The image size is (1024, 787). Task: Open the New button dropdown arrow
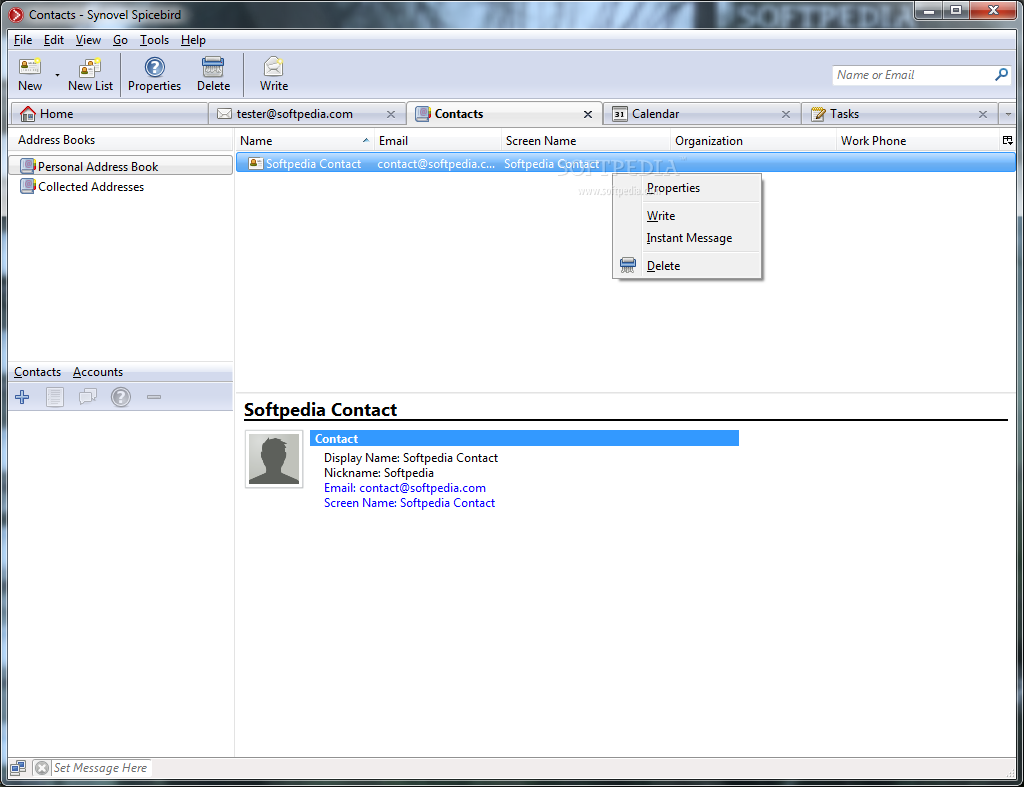57,75
